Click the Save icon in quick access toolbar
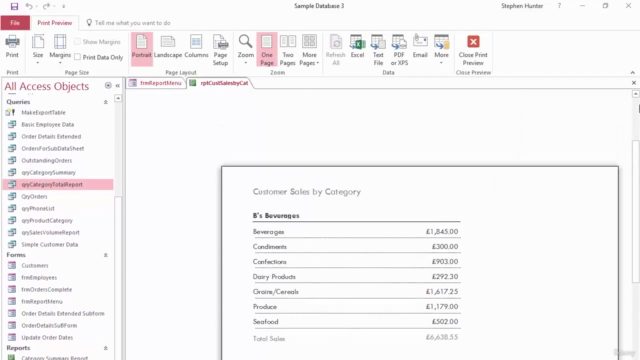Image resolution: width=640 pixels, height=360 pixels. click(14, 6)
